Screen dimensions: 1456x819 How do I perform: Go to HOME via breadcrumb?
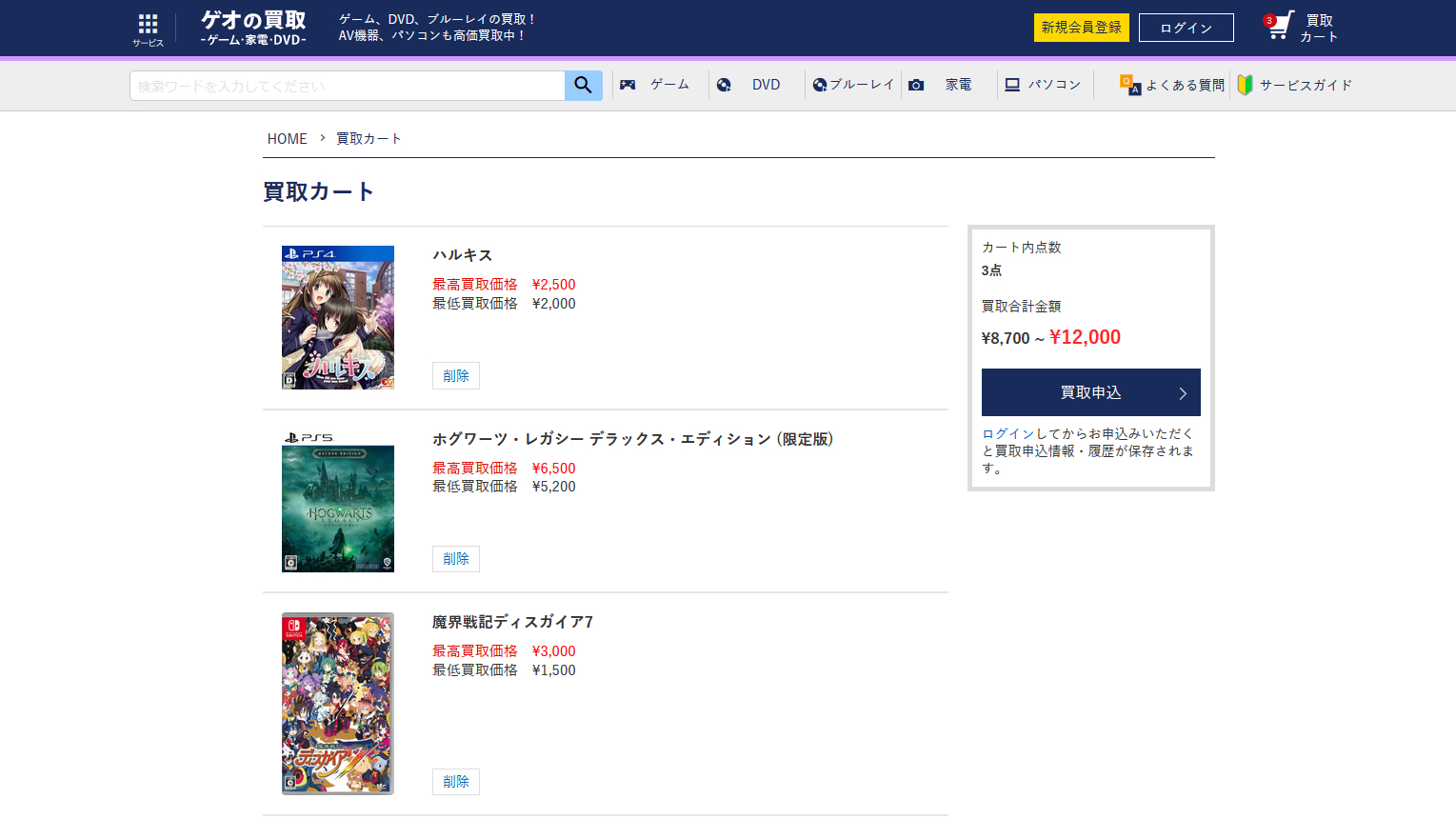coord(287,139)
